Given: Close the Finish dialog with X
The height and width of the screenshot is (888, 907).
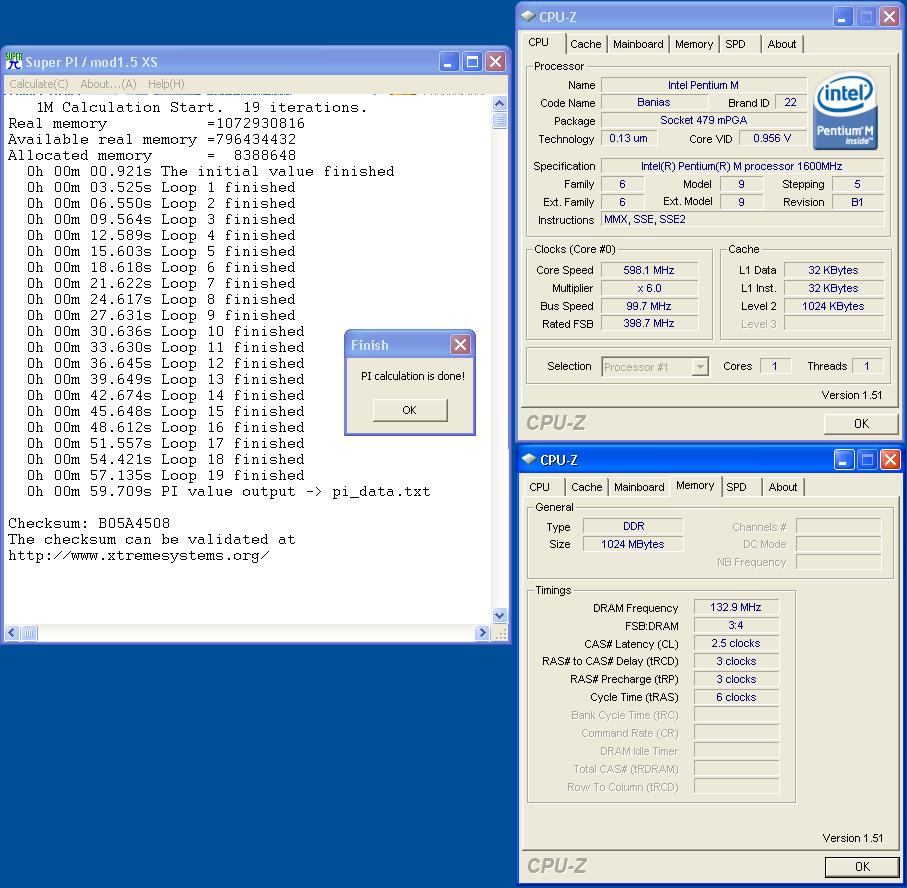Looking at the screenshot, I should 460,345.
